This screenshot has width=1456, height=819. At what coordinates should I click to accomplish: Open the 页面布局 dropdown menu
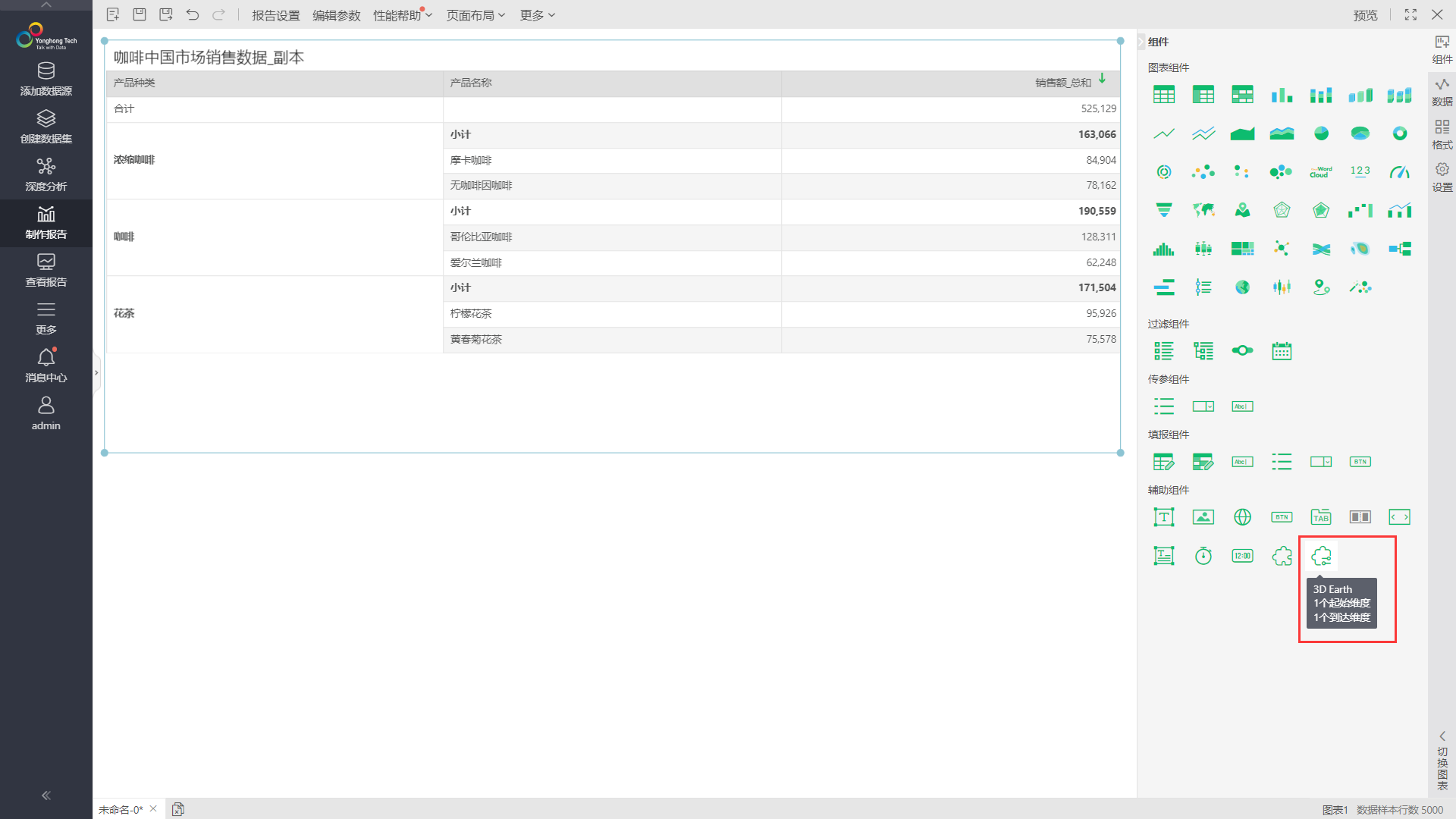(475, 15)
